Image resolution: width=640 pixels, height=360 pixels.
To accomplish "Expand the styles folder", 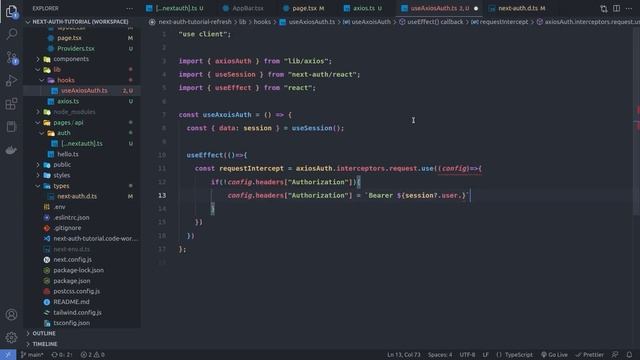I will coord(82,175).
